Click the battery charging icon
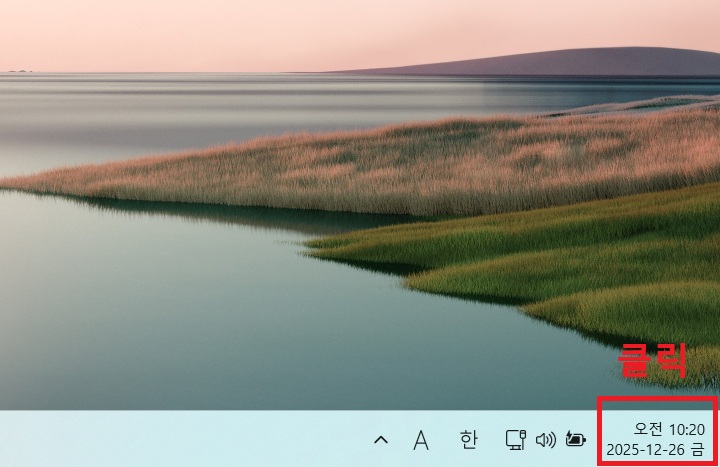The image size is (720, 467). (x=575, y=439)
